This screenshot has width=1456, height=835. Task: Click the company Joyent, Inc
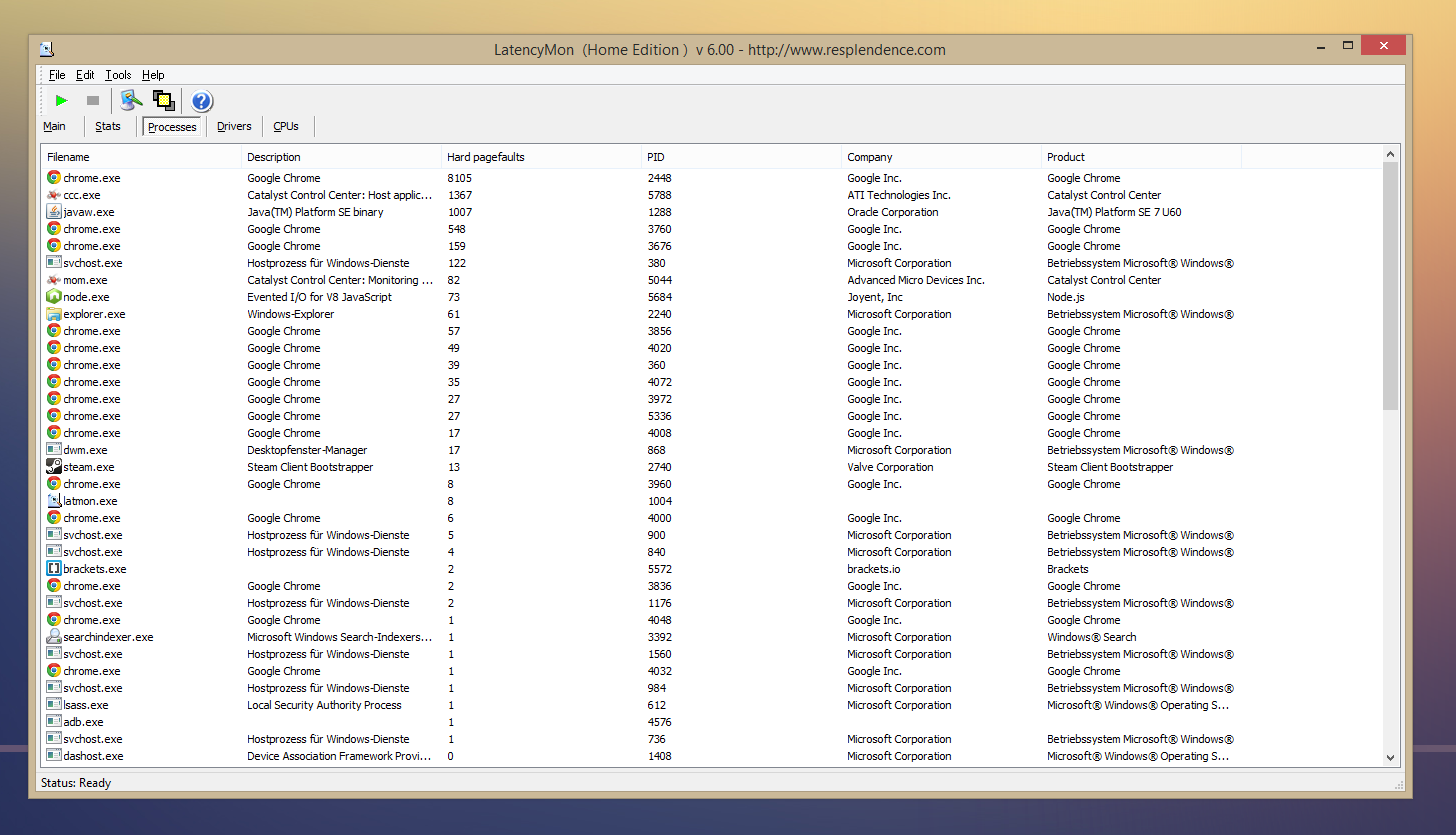click(x=875, y=297)
